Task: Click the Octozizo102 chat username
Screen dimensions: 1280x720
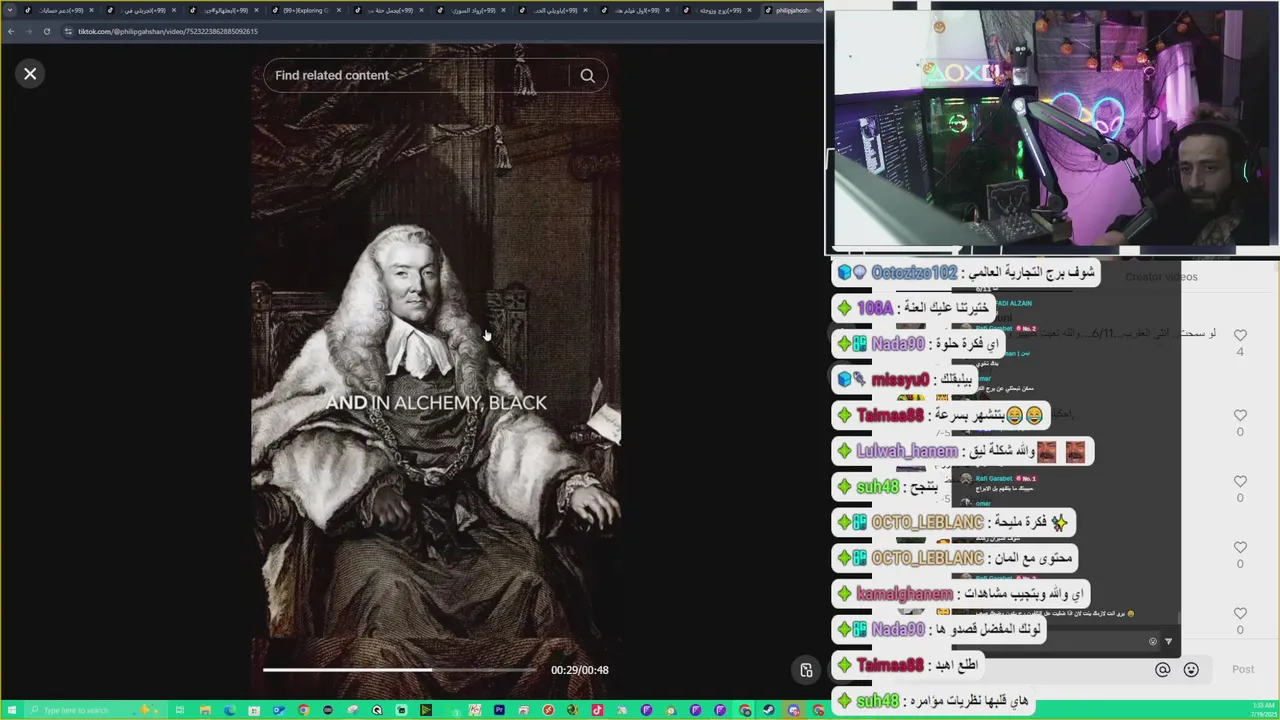Action: 914,273
